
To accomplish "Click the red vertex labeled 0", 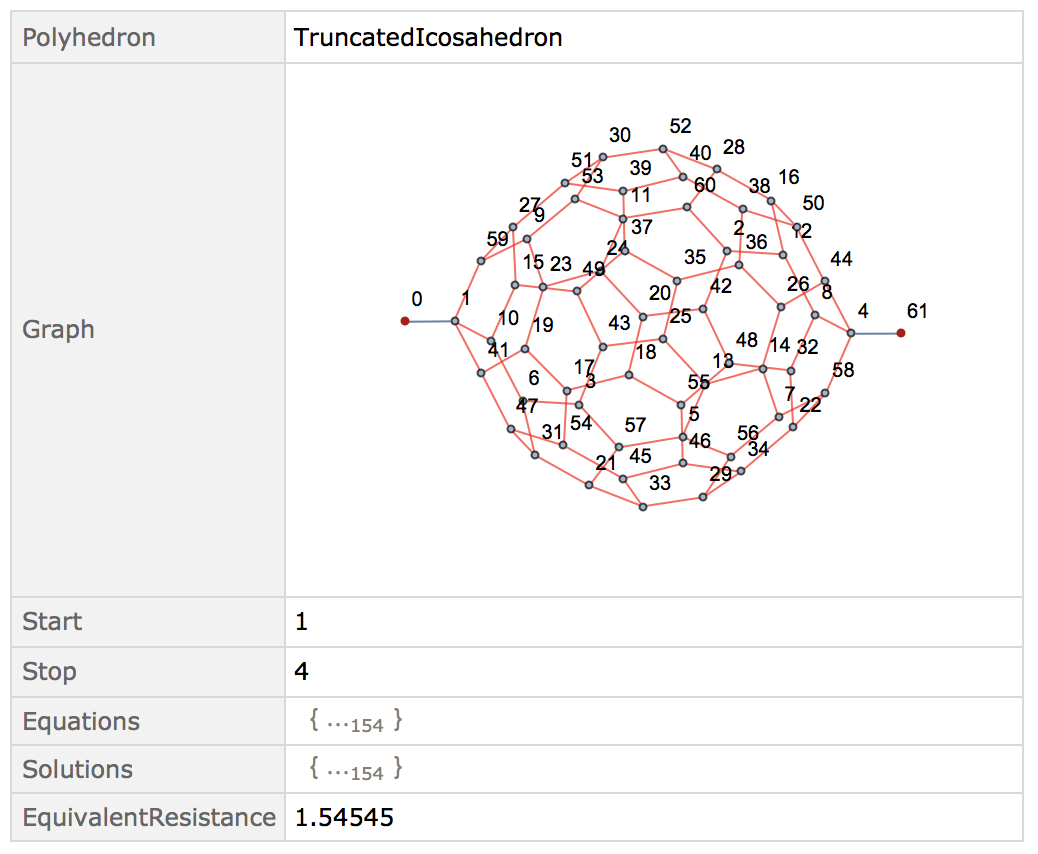I will point(405,321).
